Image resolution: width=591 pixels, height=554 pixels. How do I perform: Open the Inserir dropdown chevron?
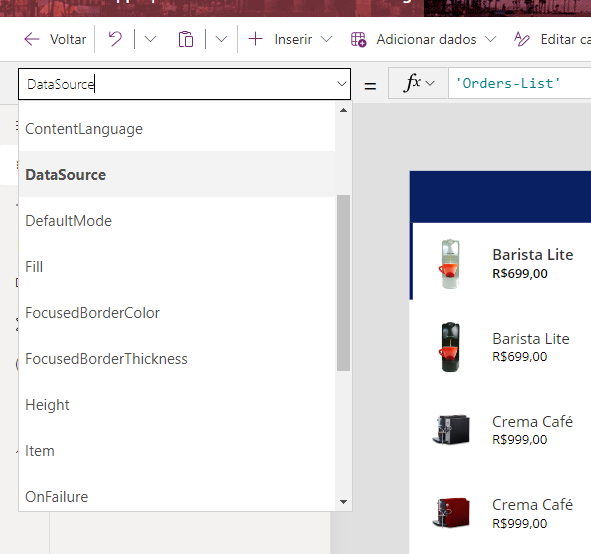coord(326,39)
